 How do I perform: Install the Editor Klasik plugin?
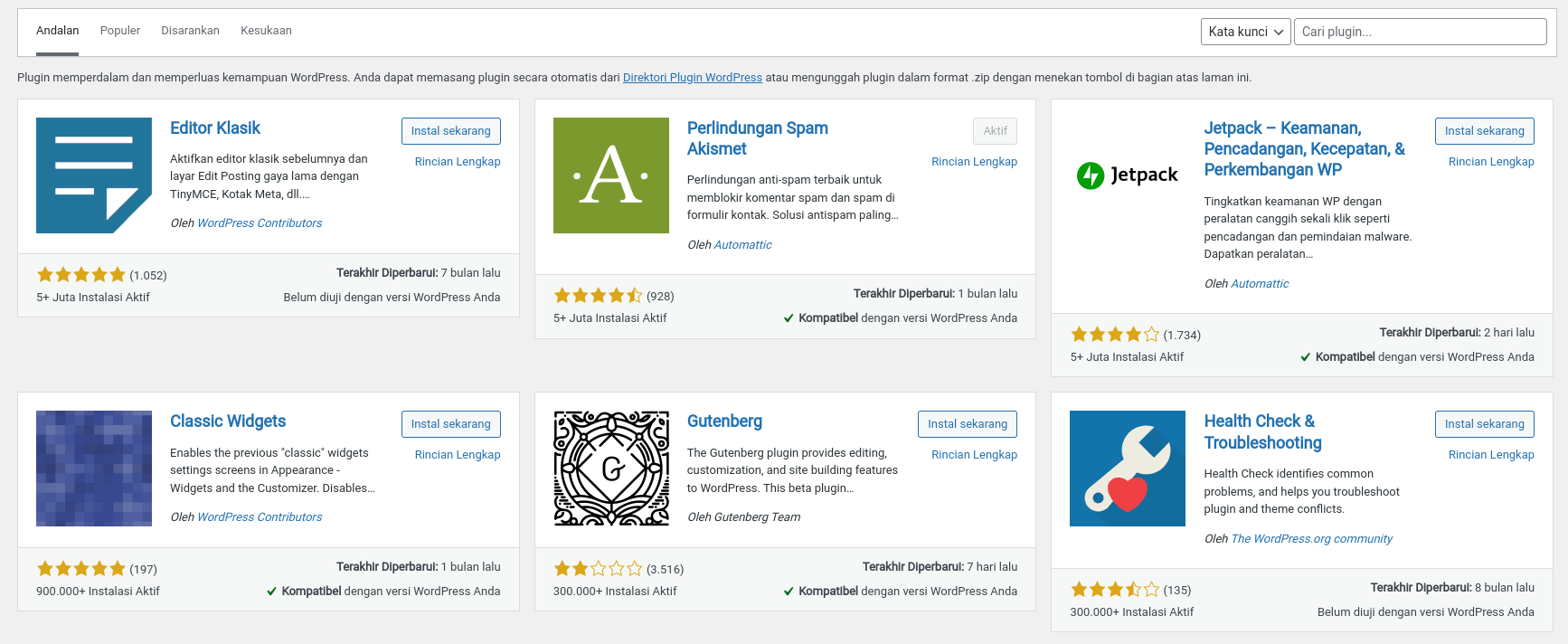tap(450, 131)
